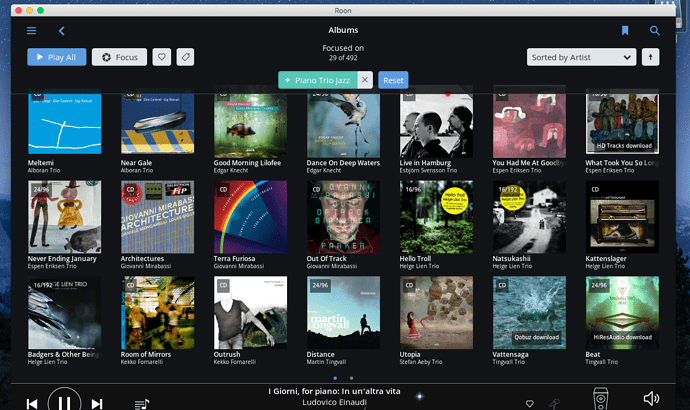Go back with the left chevron arrow
This screenshot has height=410, width=690.
tap(62, 30)
